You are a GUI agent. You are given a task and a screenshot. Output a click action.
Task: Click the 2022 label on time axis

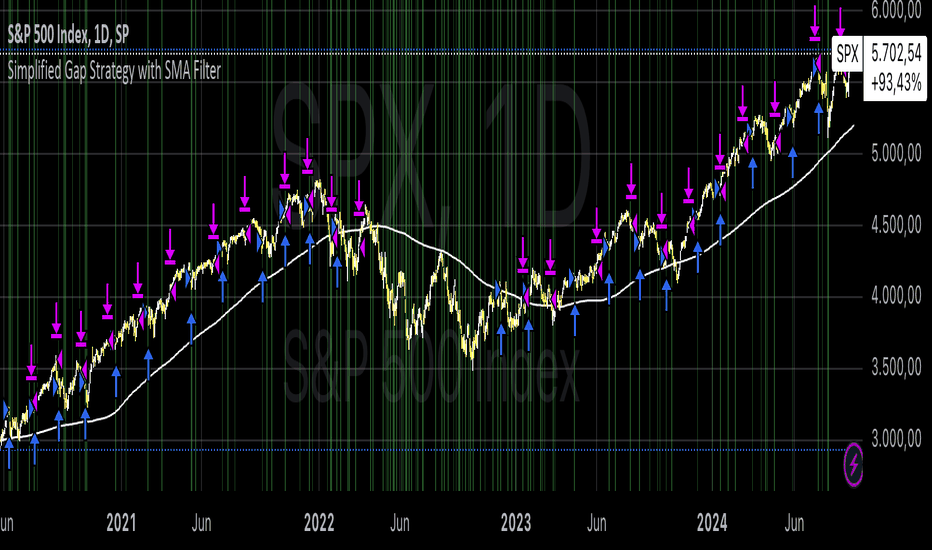point(319,523)
